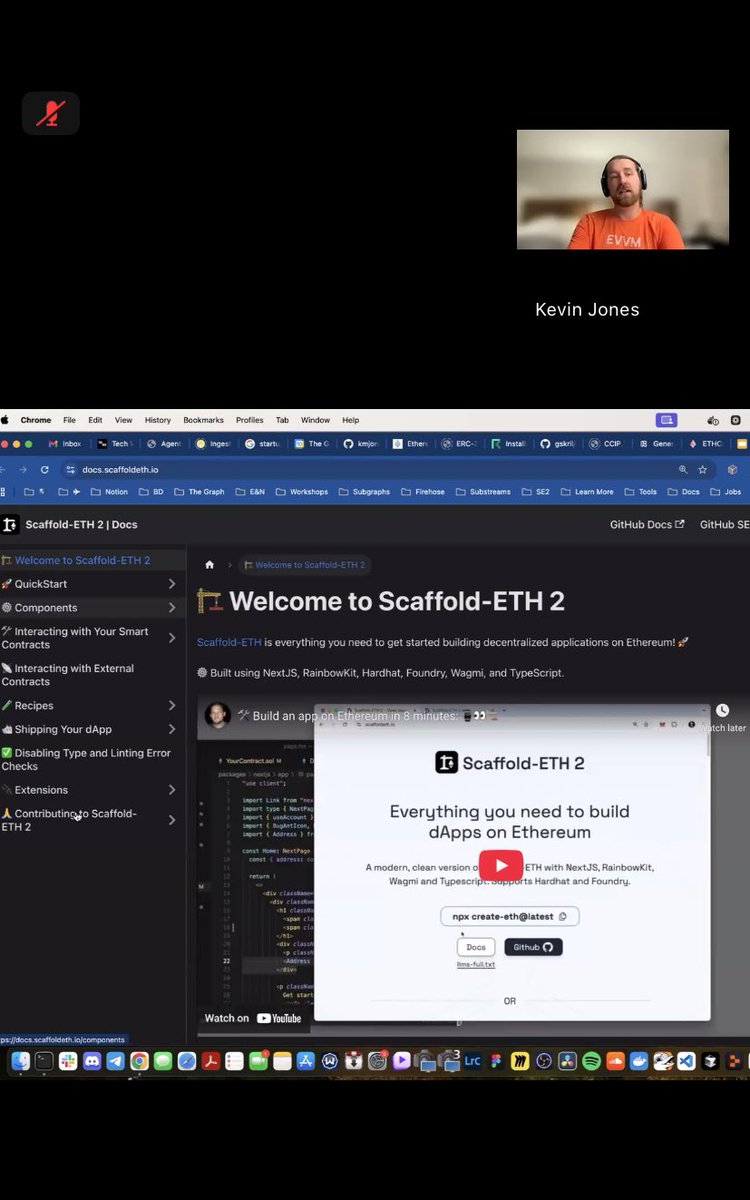Open the GitHub Docs external link
Screen dimensions: 750x1200
pyautogui.click(x=647, y=524)
